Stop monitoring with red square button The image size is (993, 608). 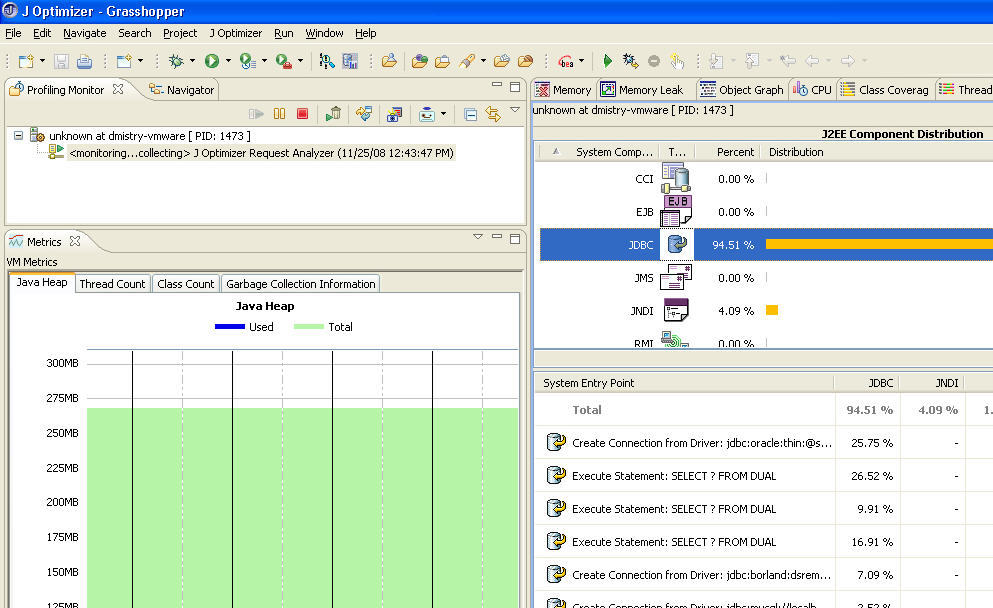[x=303, y=114]
